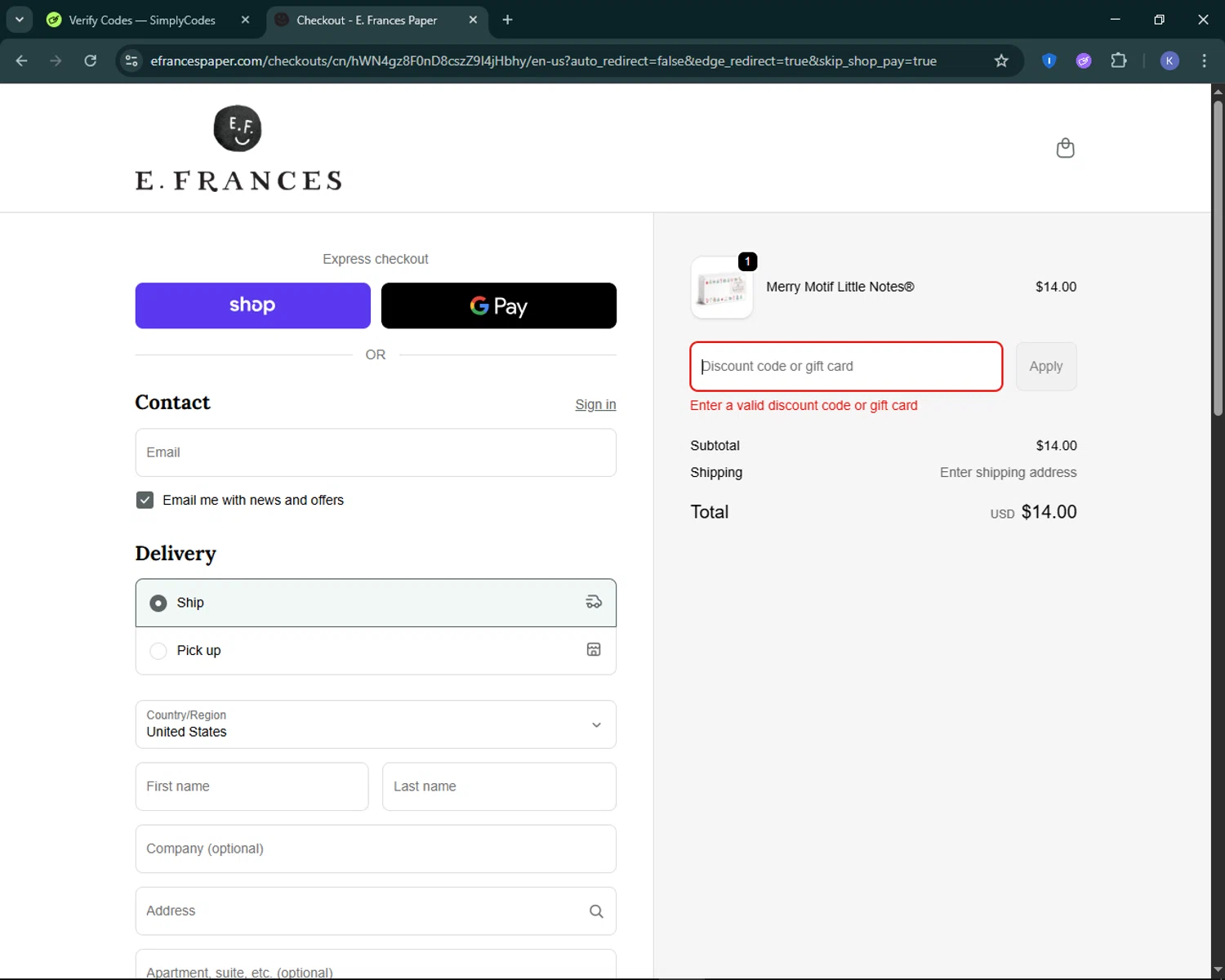
Task: Click the forward navigation arrow
Action: (x=56, y=60)
